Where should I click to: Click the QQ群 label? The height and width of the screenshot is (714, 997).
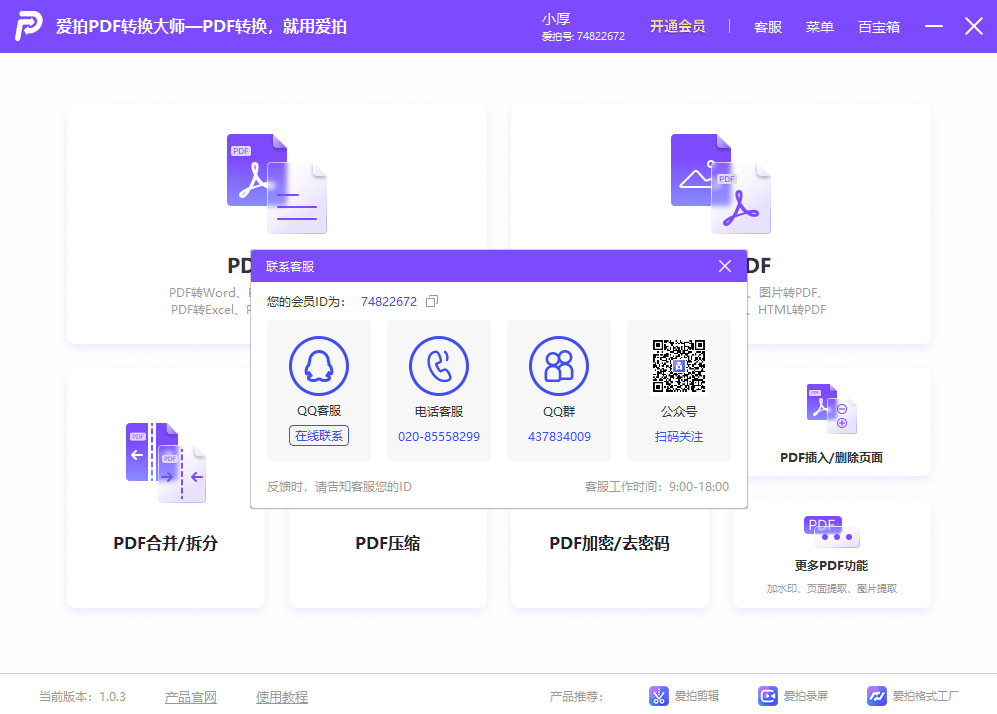[x=559, y=412]
